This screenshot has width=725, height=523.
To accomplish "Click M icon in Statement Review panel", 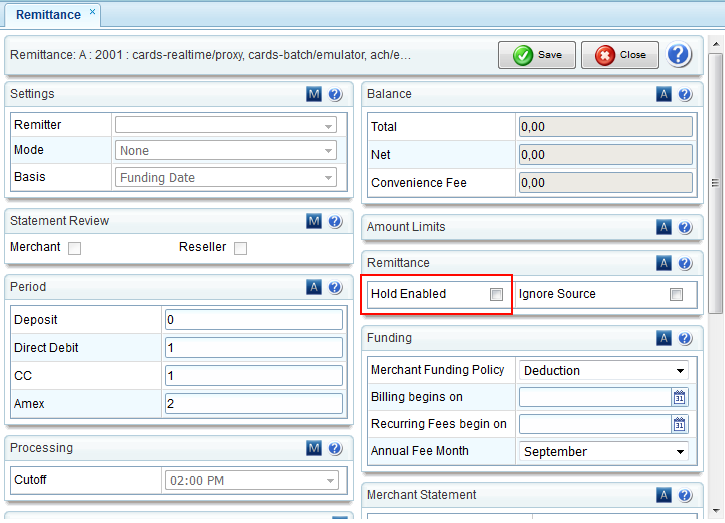I will point(314,221).
